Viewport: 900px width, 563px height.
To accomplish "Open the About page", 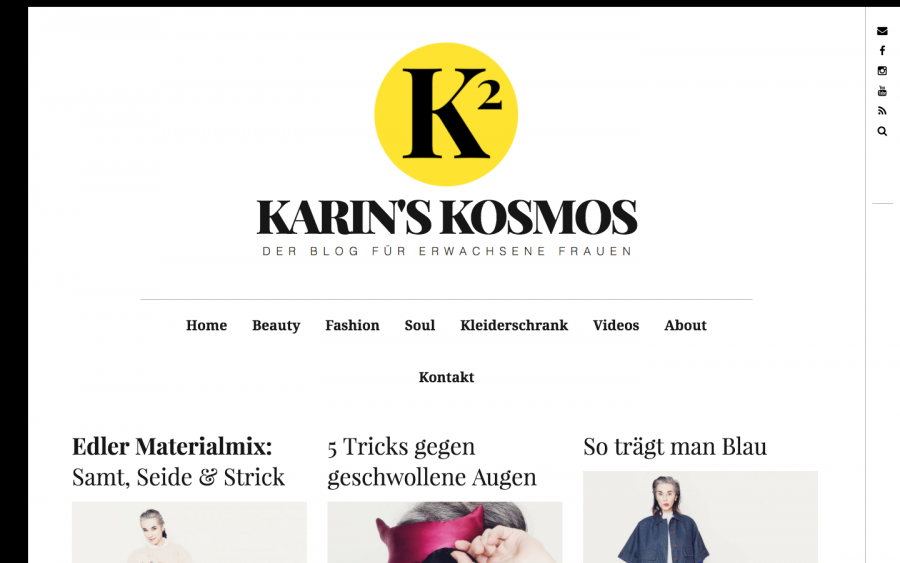I will (x=685, y=325).
